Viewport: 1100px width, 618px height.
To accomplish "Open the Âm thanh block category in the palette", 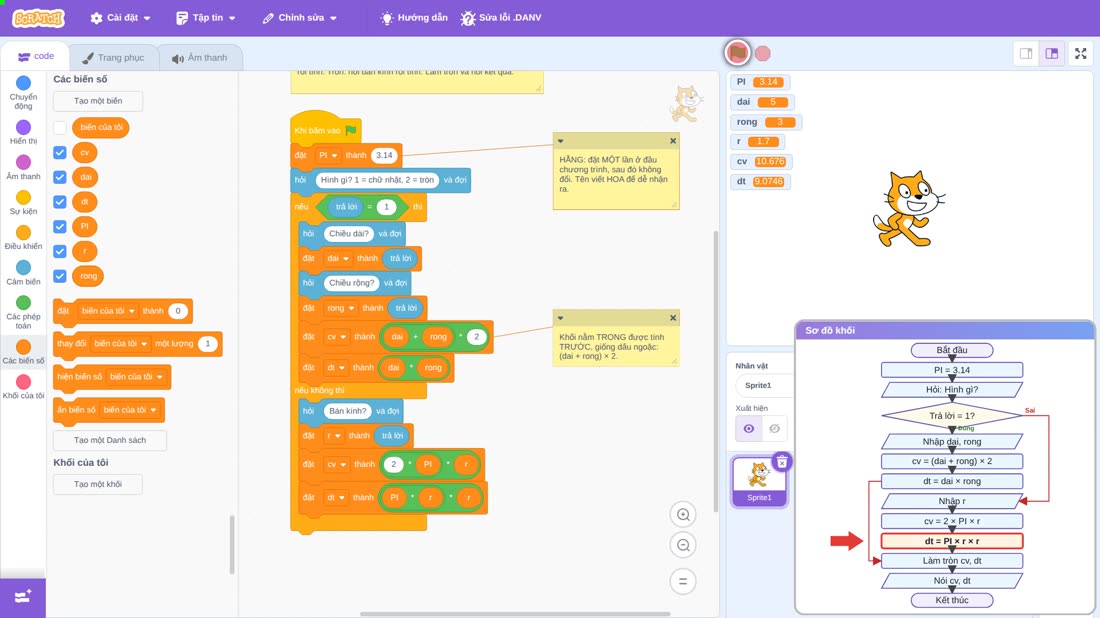I will (x=23, y=167).
